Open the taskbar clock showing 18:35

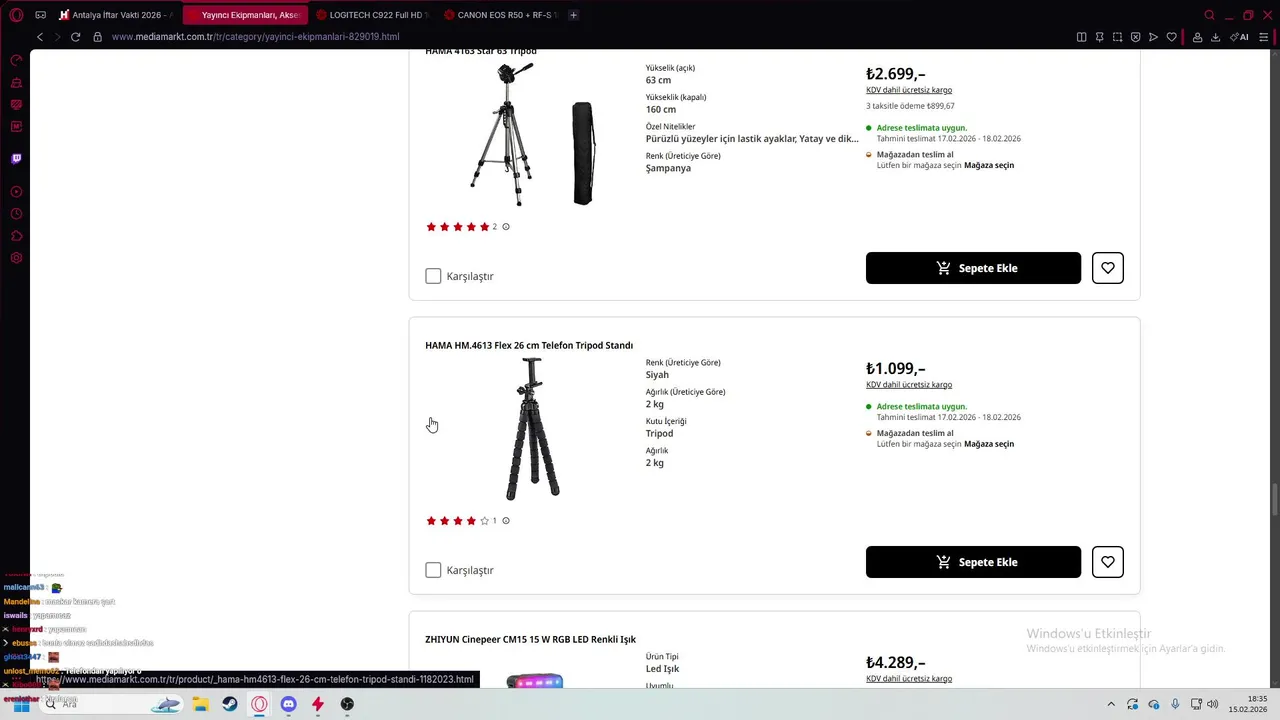coord(1248,704)
